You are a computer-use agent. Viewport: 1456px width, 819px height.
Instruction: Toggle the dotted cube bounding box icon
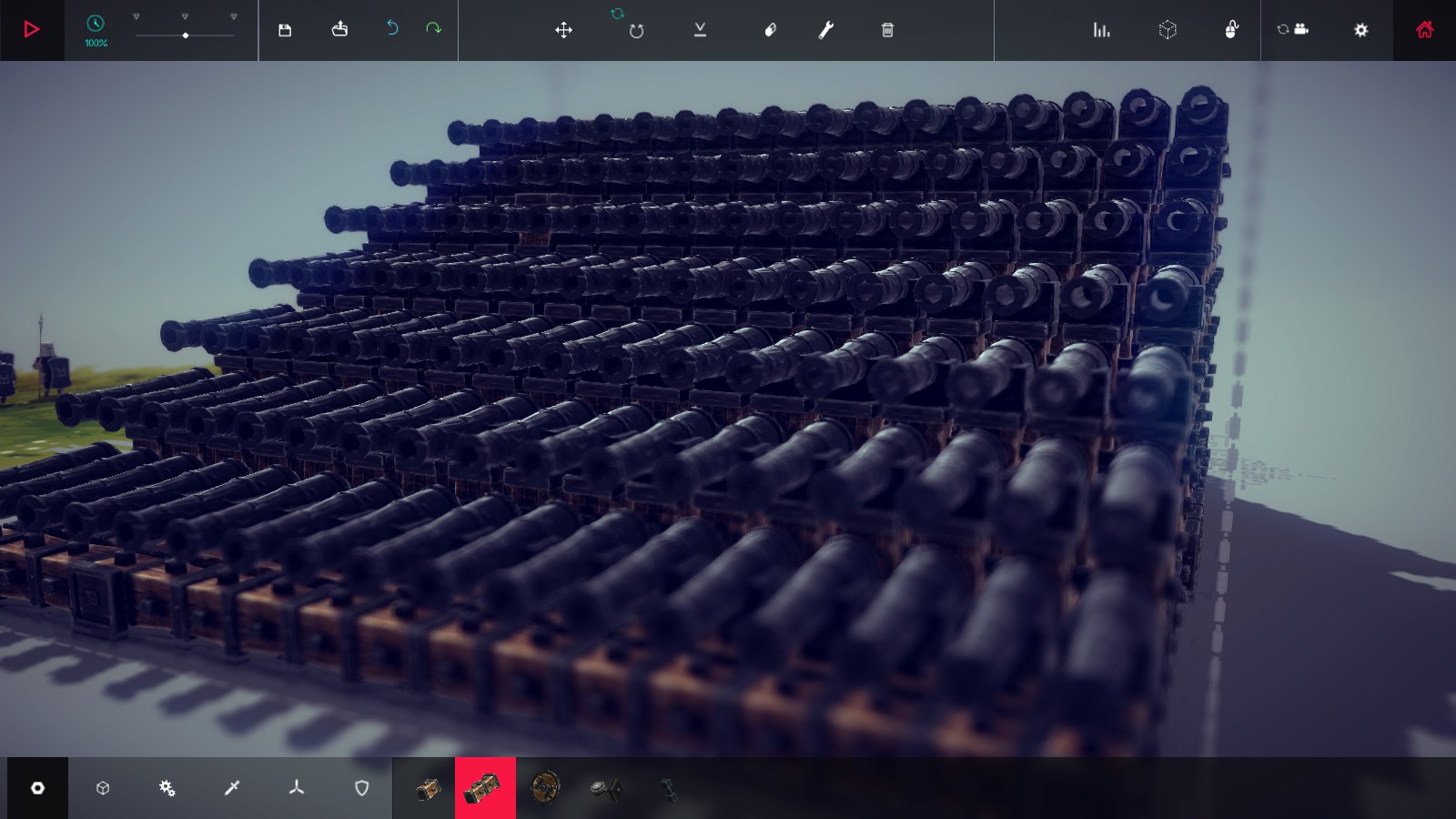pyautogui.click(x=1168, y=30)
